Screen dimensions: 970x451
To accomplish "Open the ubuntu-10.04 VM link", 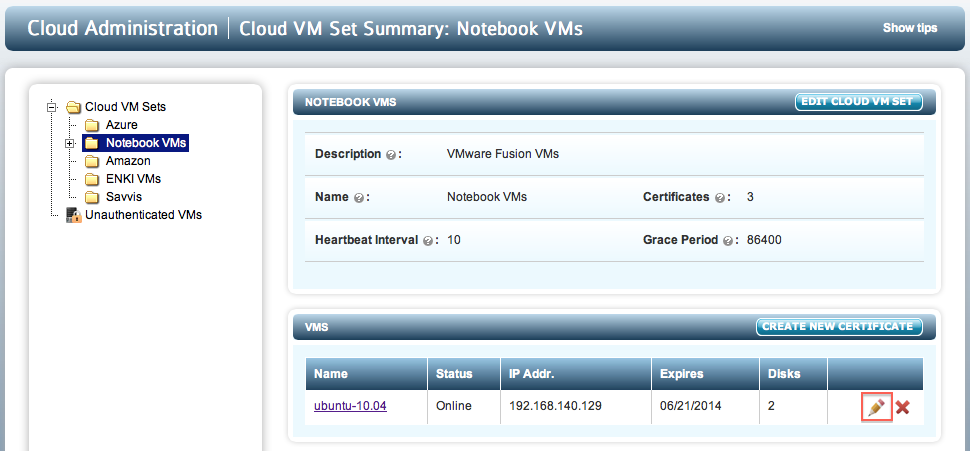I will pos(350,406).
